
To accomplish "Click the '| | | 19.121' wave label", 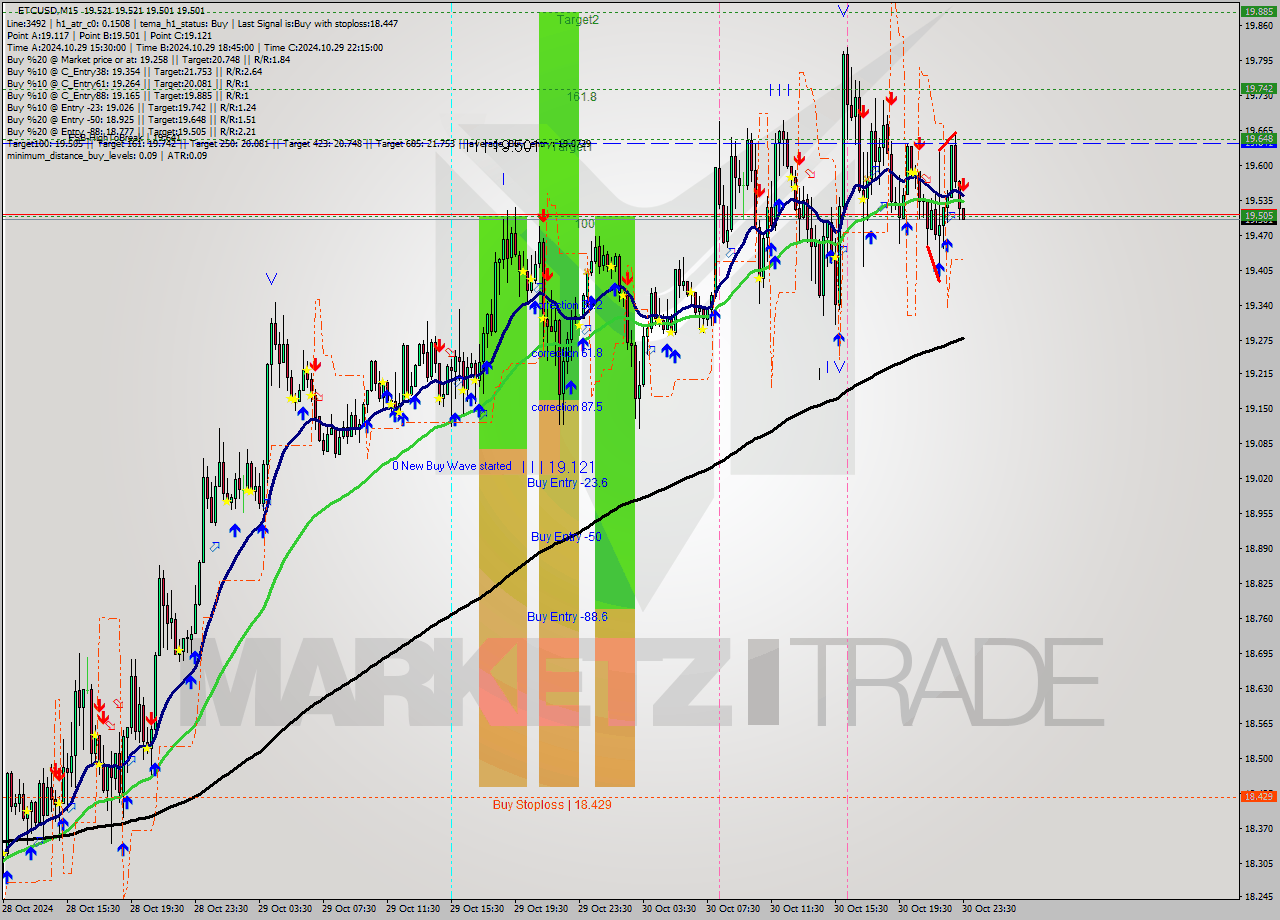I will [561, 467].
